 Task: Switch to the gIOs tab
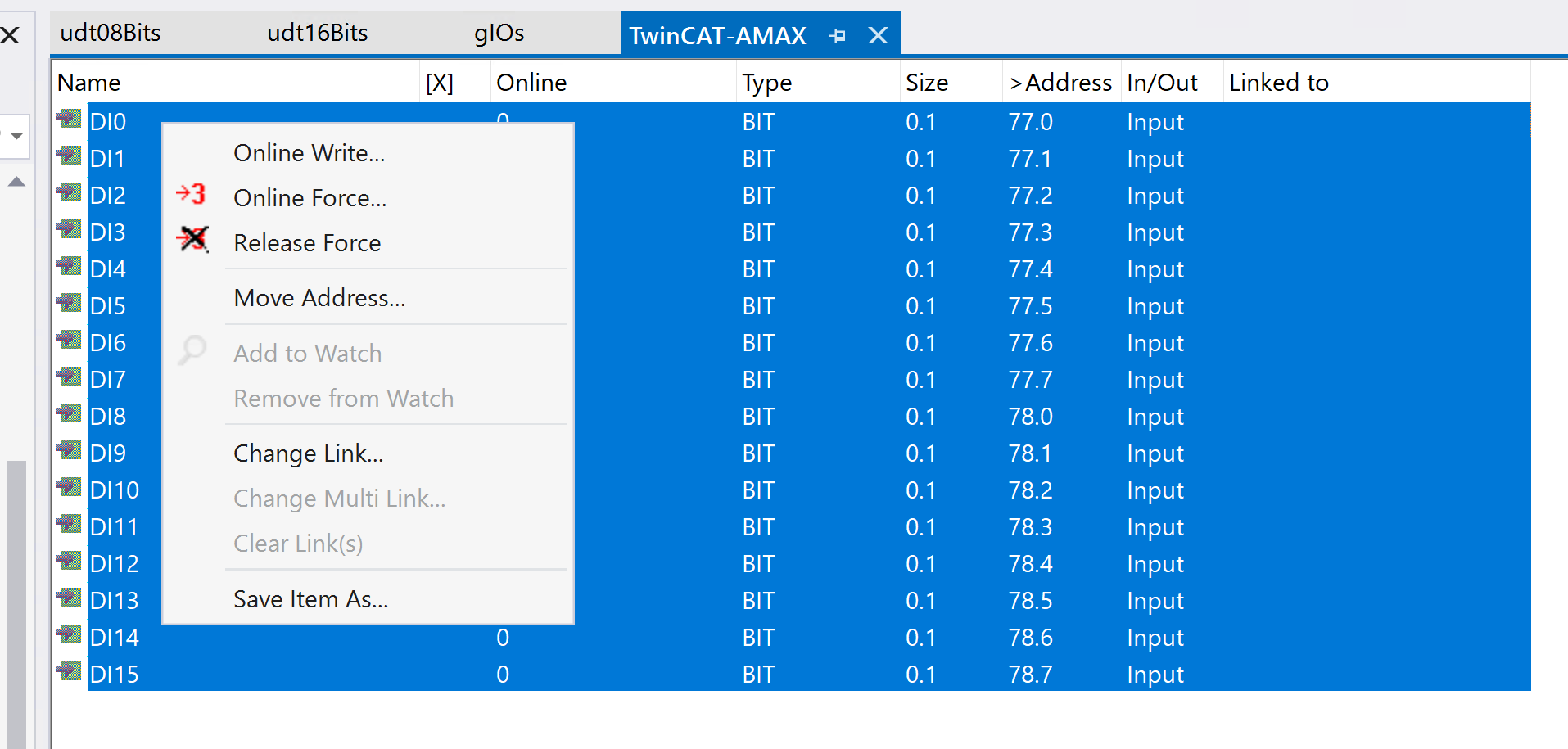click(499, 33)
